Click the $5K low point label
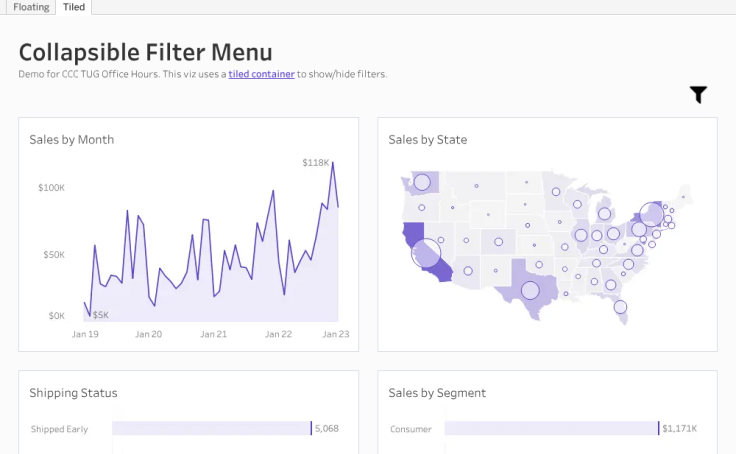 point(100,315)
